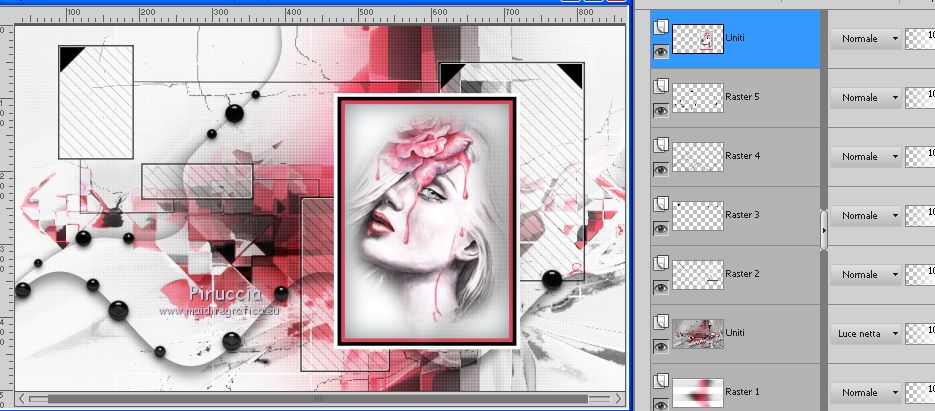
Task: Click the raster layer icon beside Raster 3
Action: click(x=661, y=205)
